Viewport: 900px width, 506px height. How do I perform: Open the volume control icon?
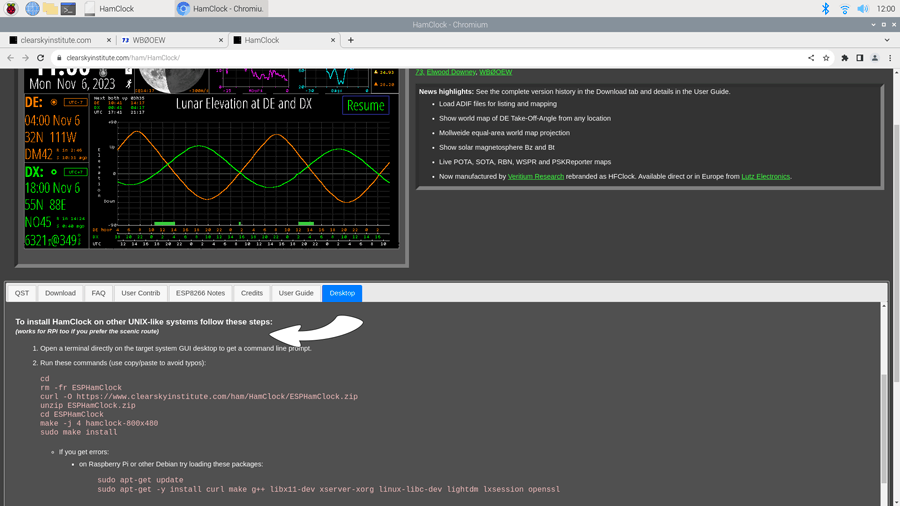click(x=863, y=9)
